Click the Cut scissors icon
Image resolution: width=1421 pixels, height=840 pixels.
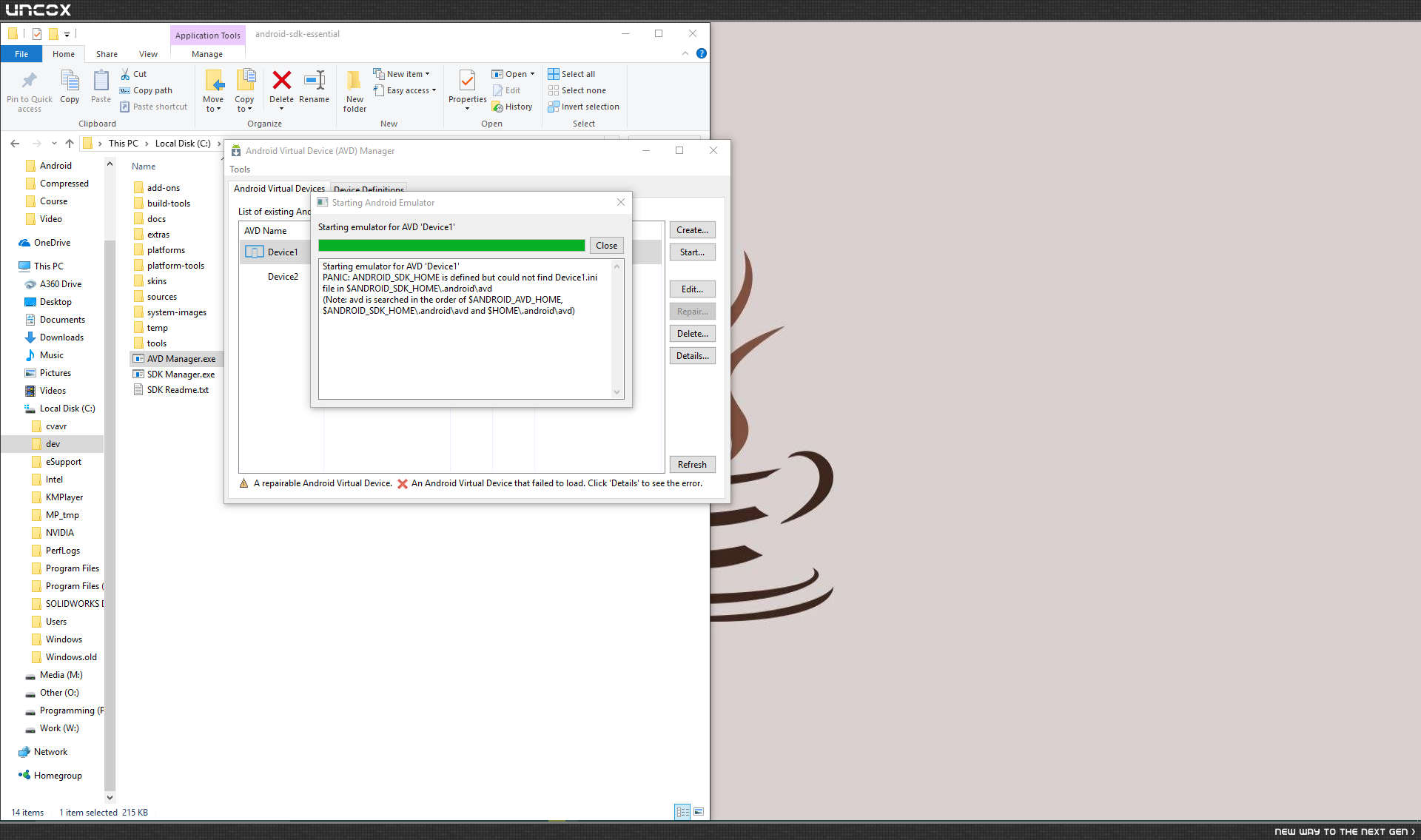[125, 74]
